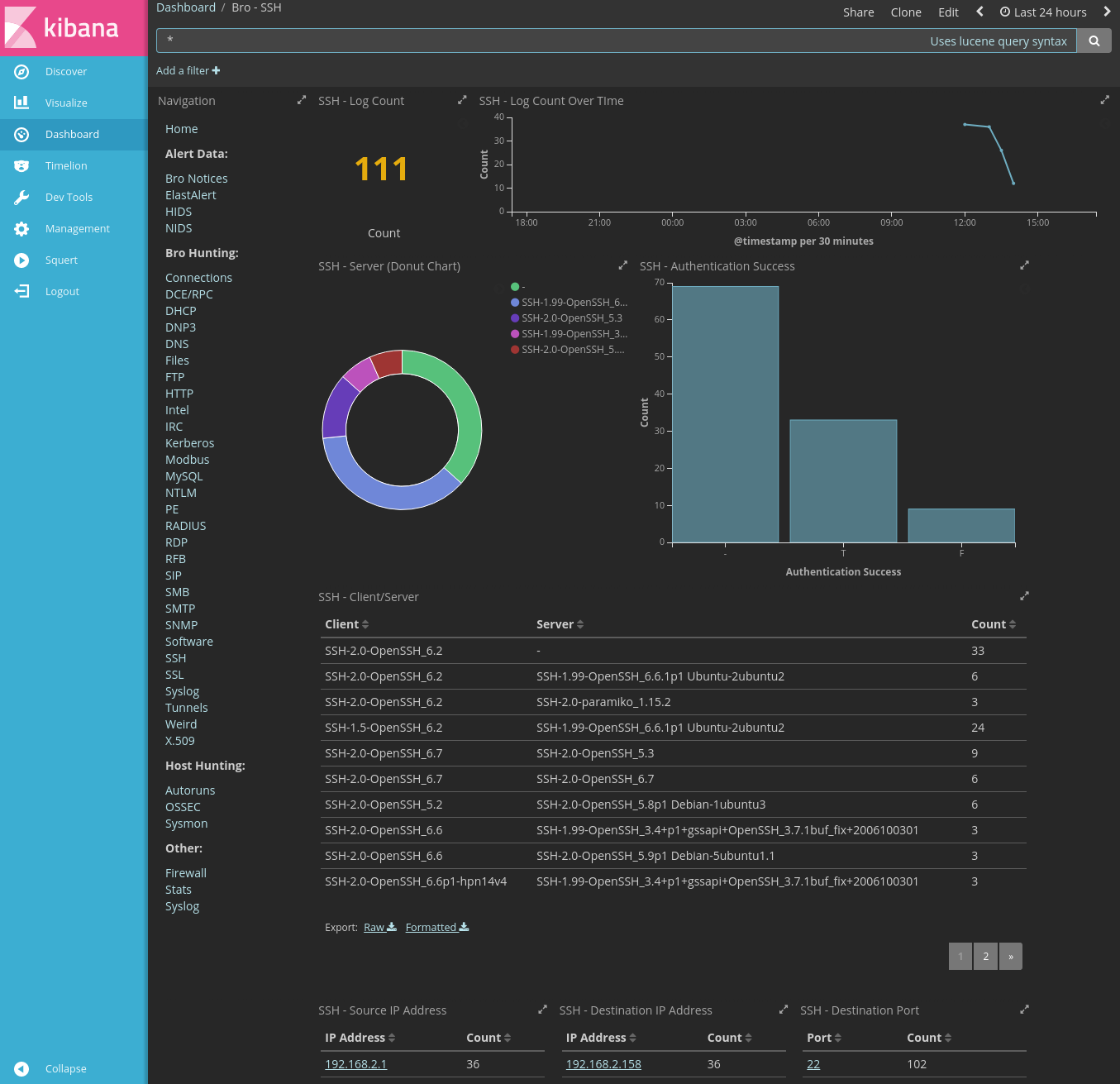
Task: Click the tallest Authentication Success bar
Action: pyautogui.click(x=726, y=414)
